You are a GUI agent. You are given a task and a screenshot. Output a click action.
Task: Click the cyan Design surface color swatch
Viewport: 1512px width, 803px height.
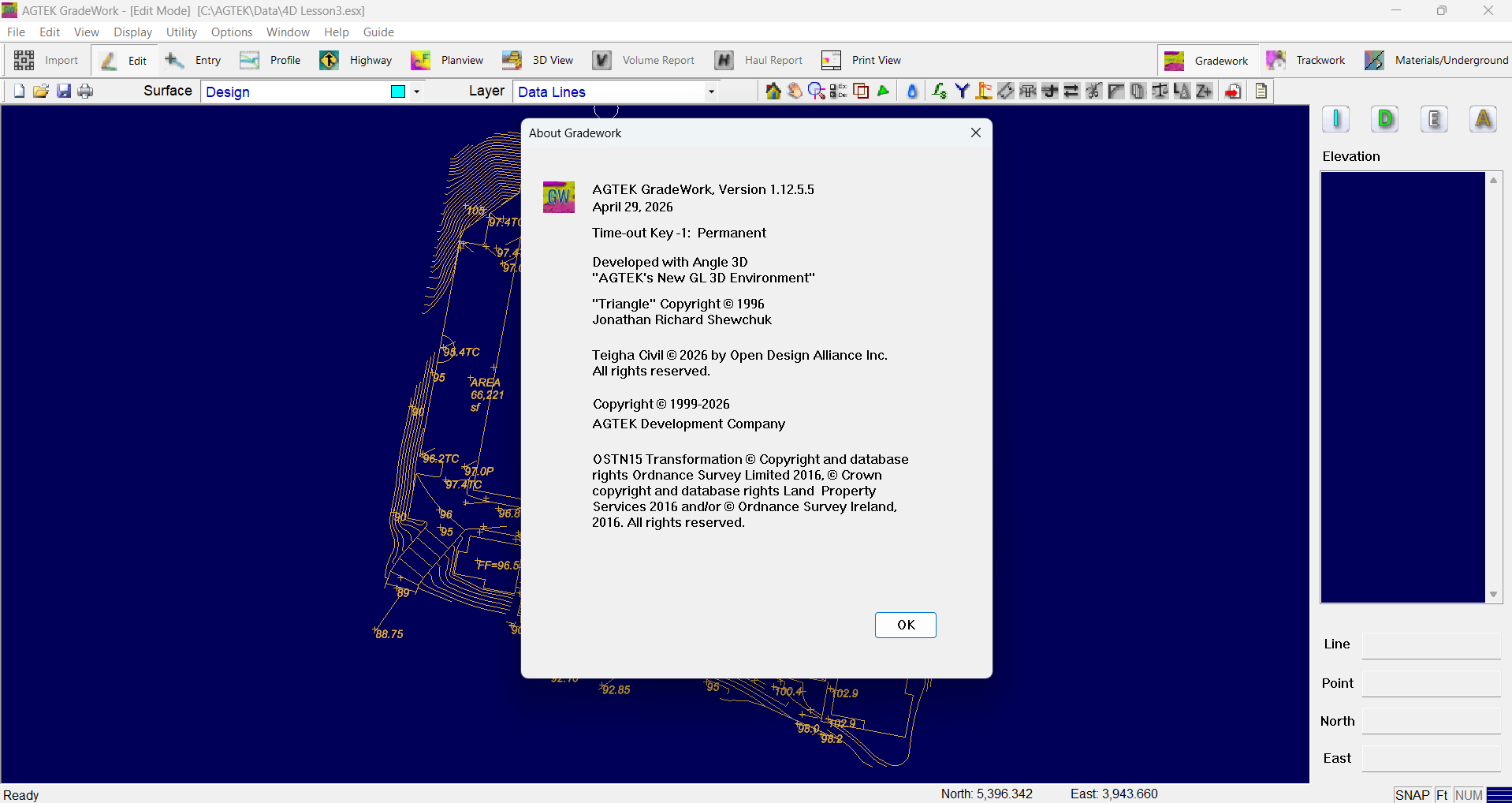tap(398, 92)
